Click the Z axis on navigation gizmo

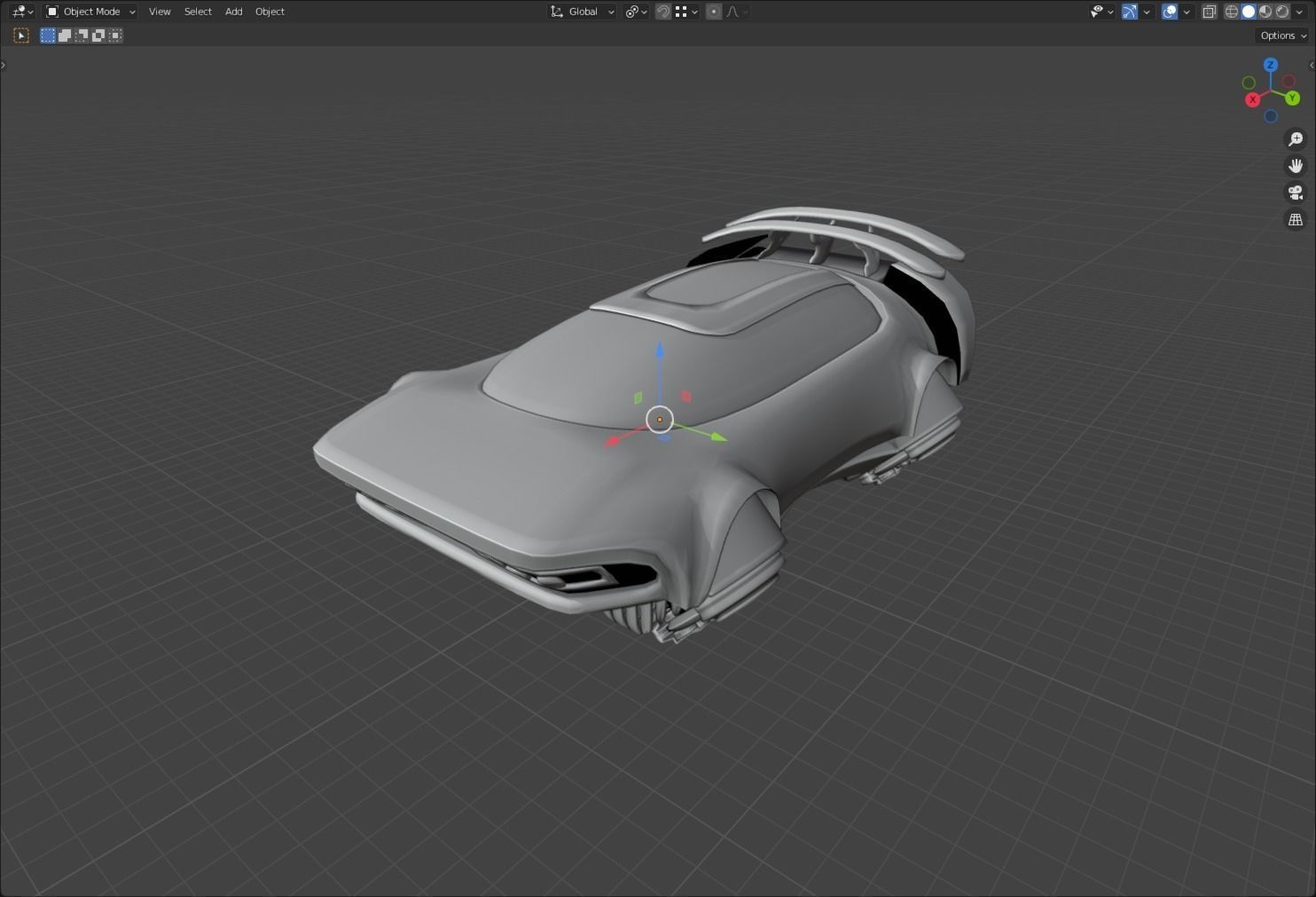pos(1271,65)
